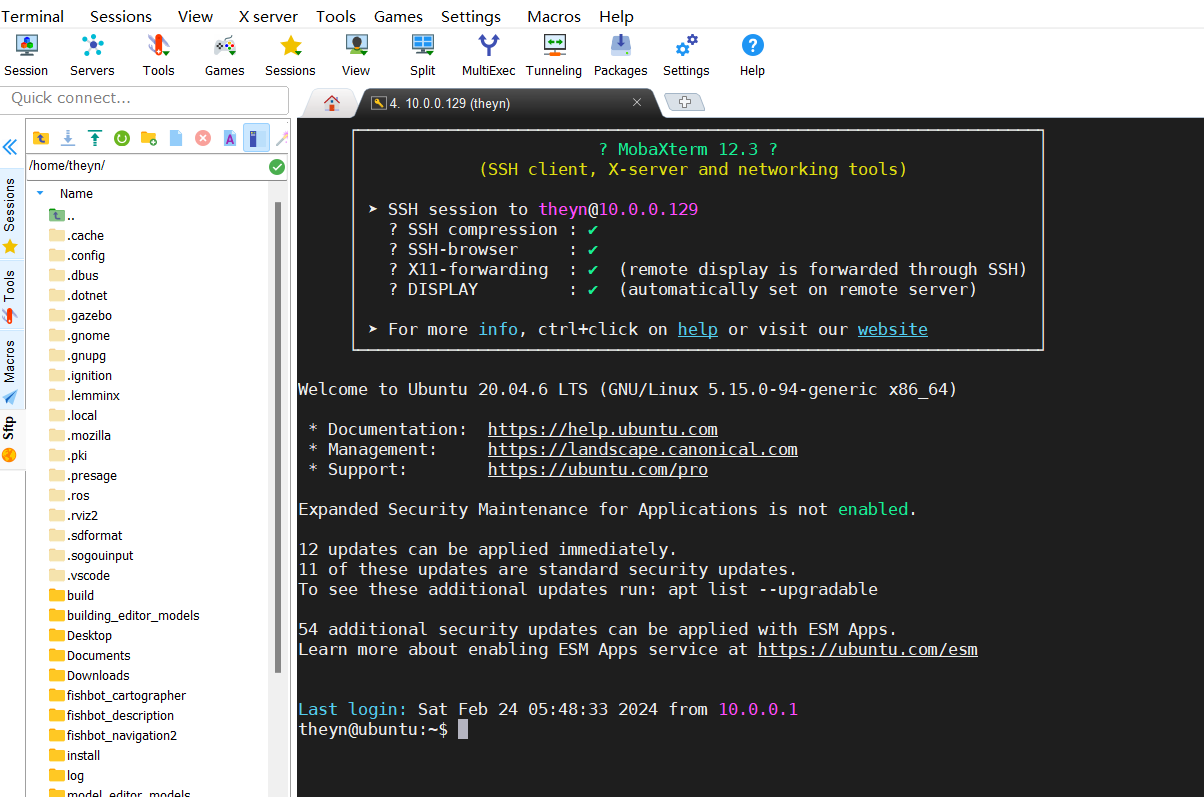Open the Packages toolbar icon
This screenshot has width=1204, height=797.
point(620,55)
